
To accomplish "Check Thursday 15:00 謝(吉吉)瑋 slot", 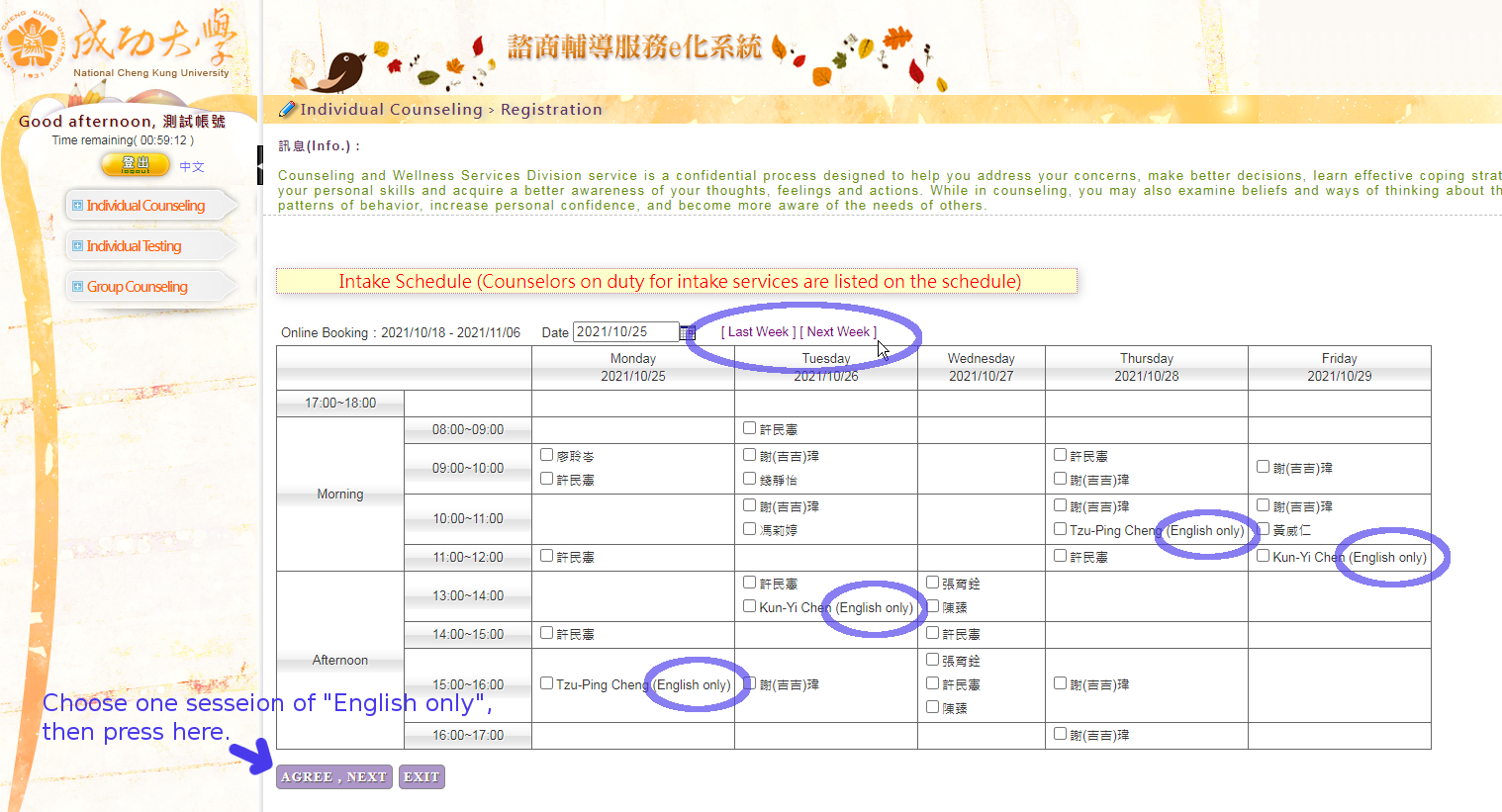I will pos(1061,683).
